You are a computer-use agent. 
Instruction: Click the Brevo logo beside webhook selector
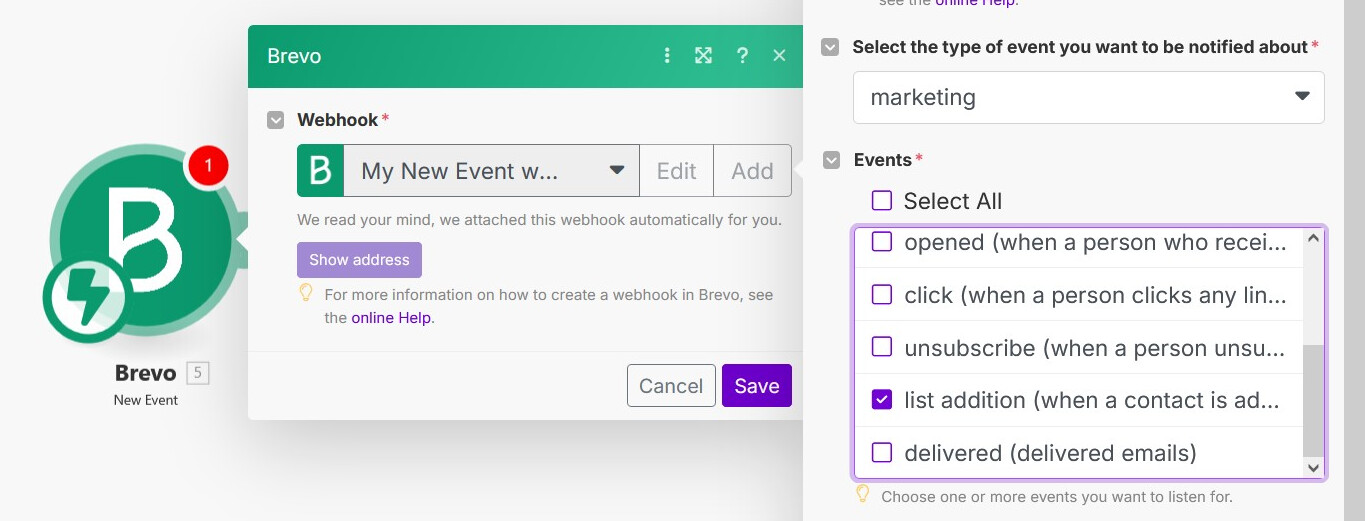[321, 171]
